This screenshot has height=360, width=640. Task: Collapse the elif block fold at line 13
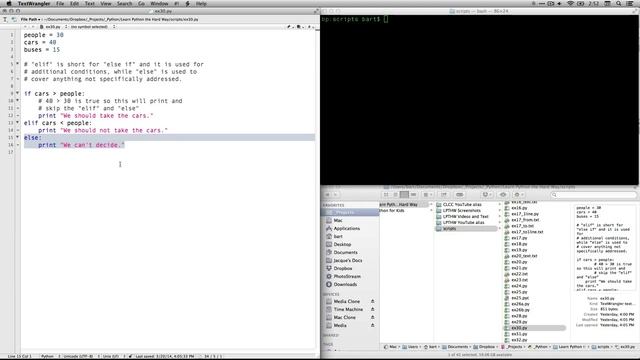point(17,122)
